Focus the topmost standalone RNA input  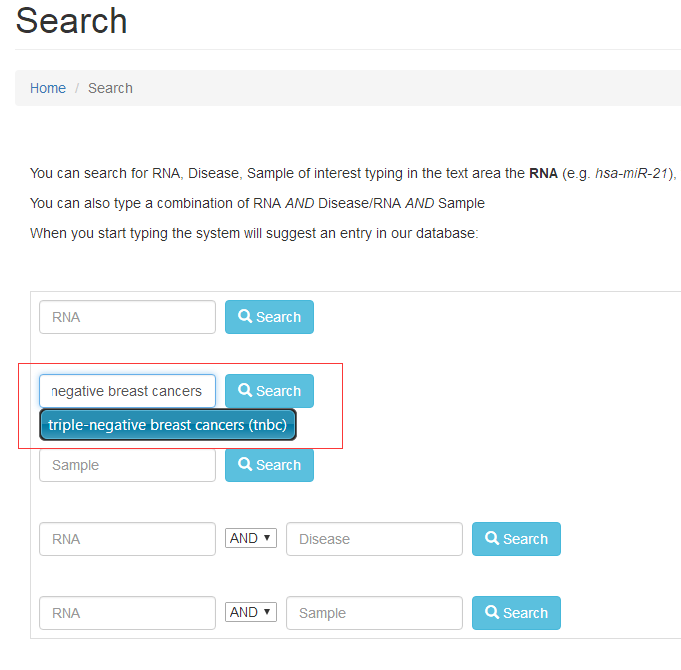[x=127, y=317]
